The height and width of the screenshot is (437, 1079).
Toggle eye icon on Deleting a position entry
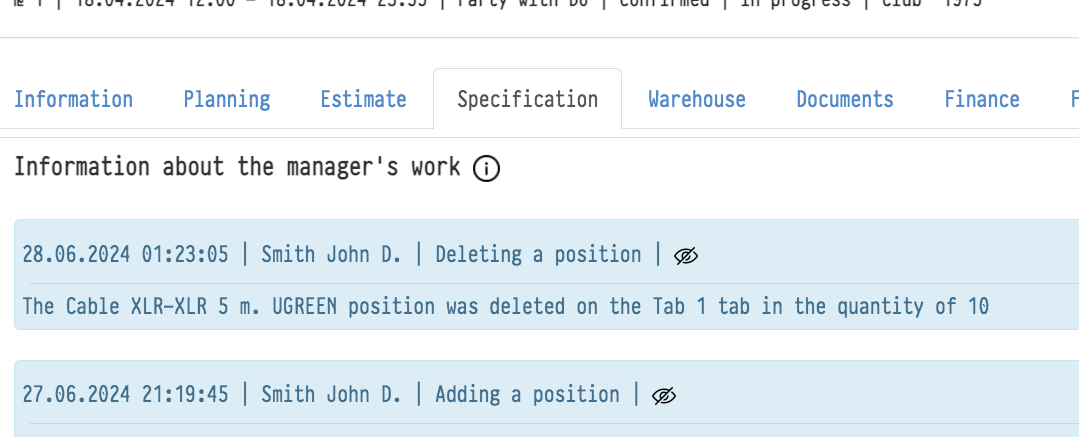(685, 256)
